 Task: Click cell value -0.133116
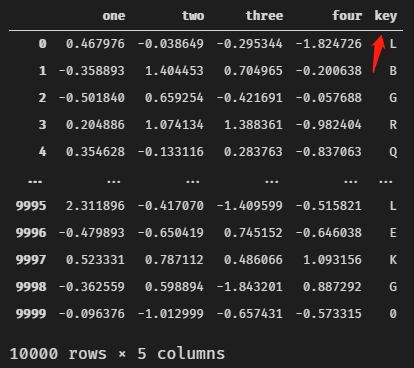171,152
